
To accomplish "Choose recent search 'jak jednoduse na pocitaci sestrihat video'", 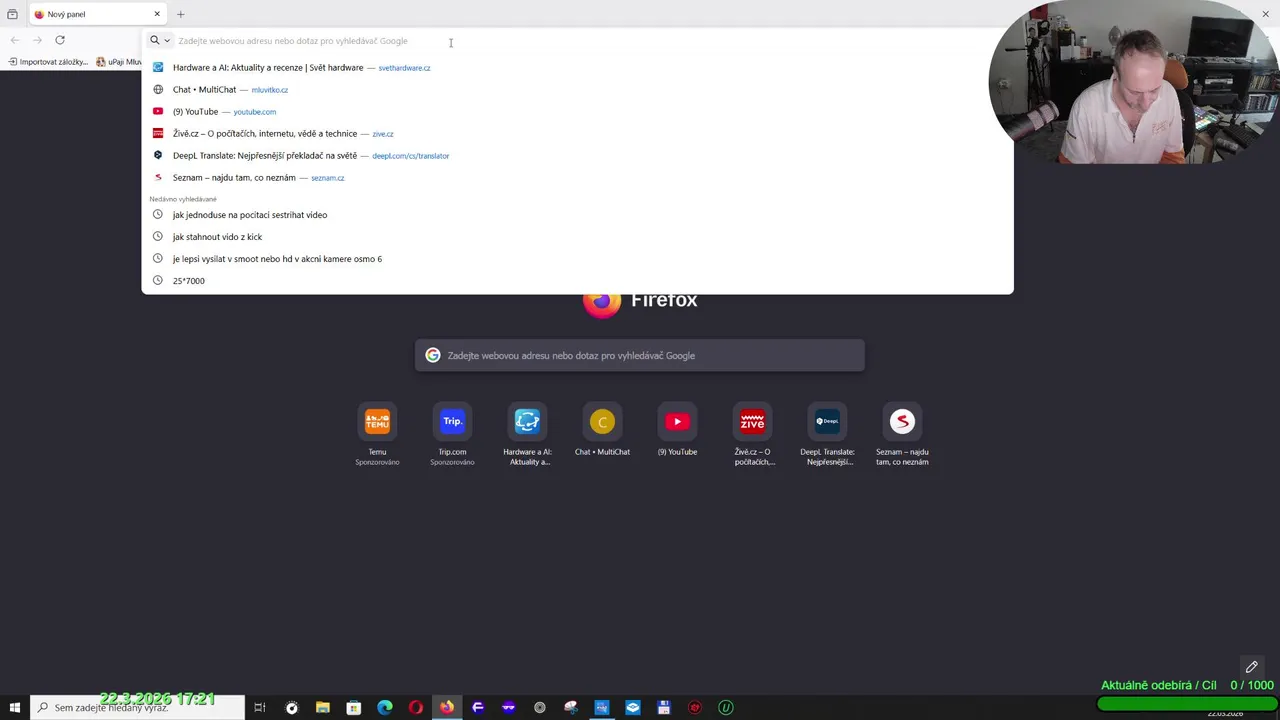I will (577, 215).
